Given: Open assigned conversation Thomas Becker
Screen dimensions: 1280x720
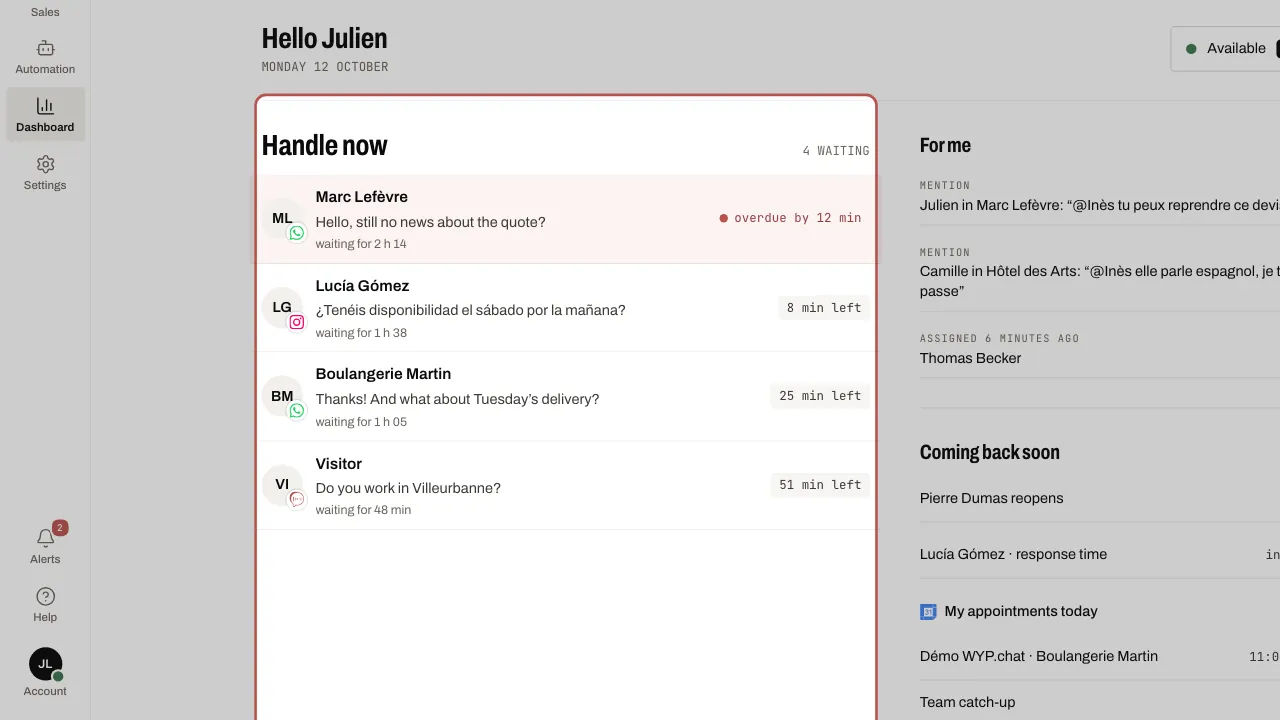Looking at the screenshot, I should coord(1100,349).
